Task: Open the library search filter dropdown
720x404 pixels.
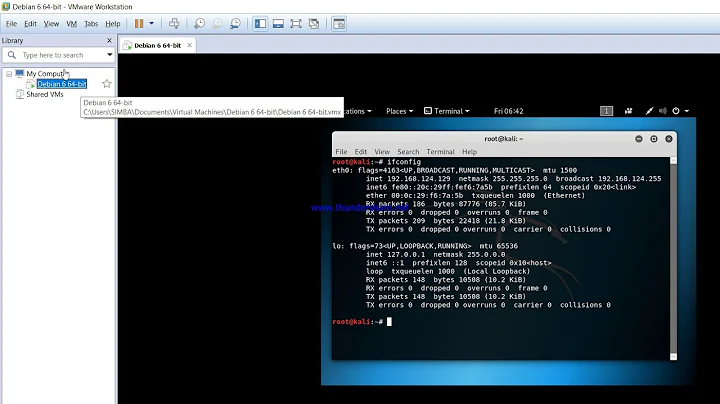Action: [109, 55]
